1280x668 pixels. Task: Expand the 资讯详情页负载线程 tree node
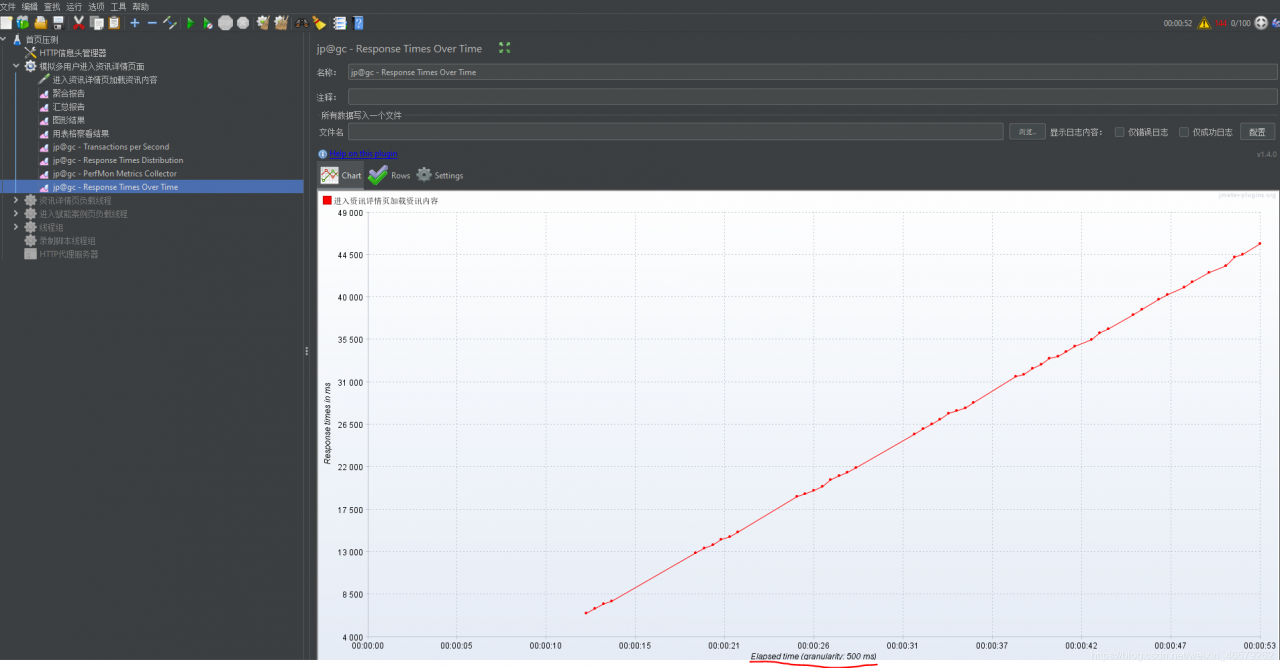[16, 200]
